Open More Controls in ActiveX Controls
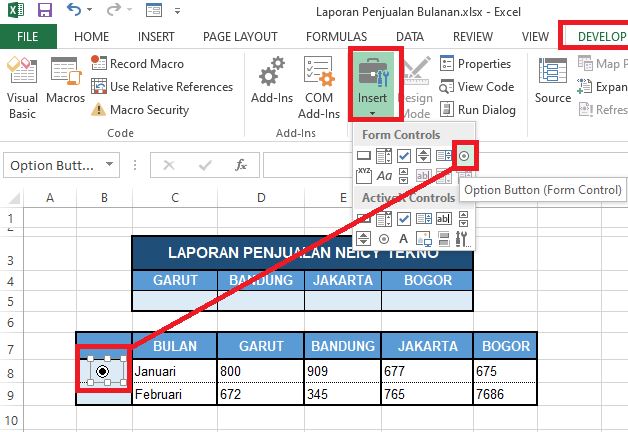This screenshot has width=628, height=432. [x=463, y=239]
